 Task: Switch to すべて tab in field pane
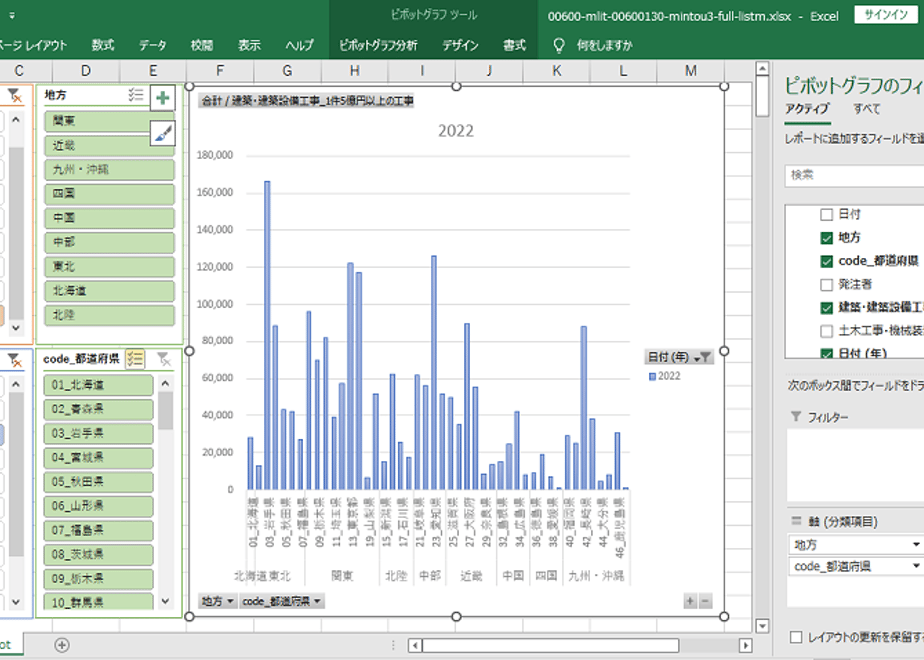tap(866, 109)
